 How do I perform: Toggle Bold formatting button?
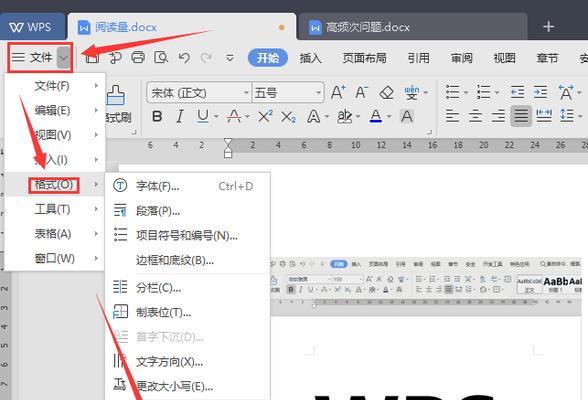tap(157, 117)
